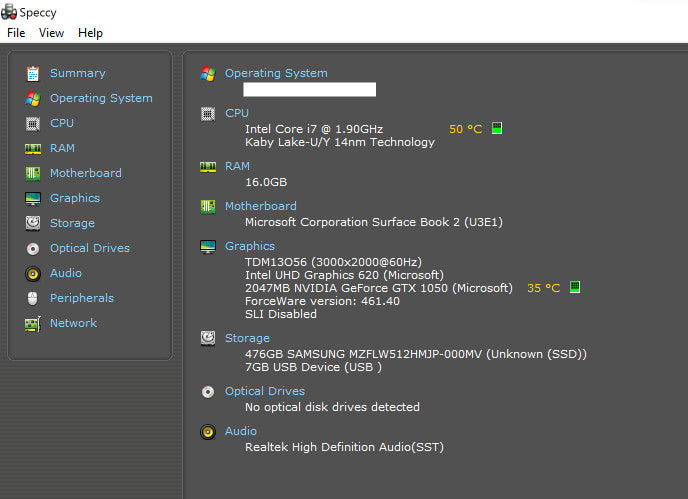The image size is (688, 499).
Task: Select Storage in the sidebar
Action: pos(72,223)
